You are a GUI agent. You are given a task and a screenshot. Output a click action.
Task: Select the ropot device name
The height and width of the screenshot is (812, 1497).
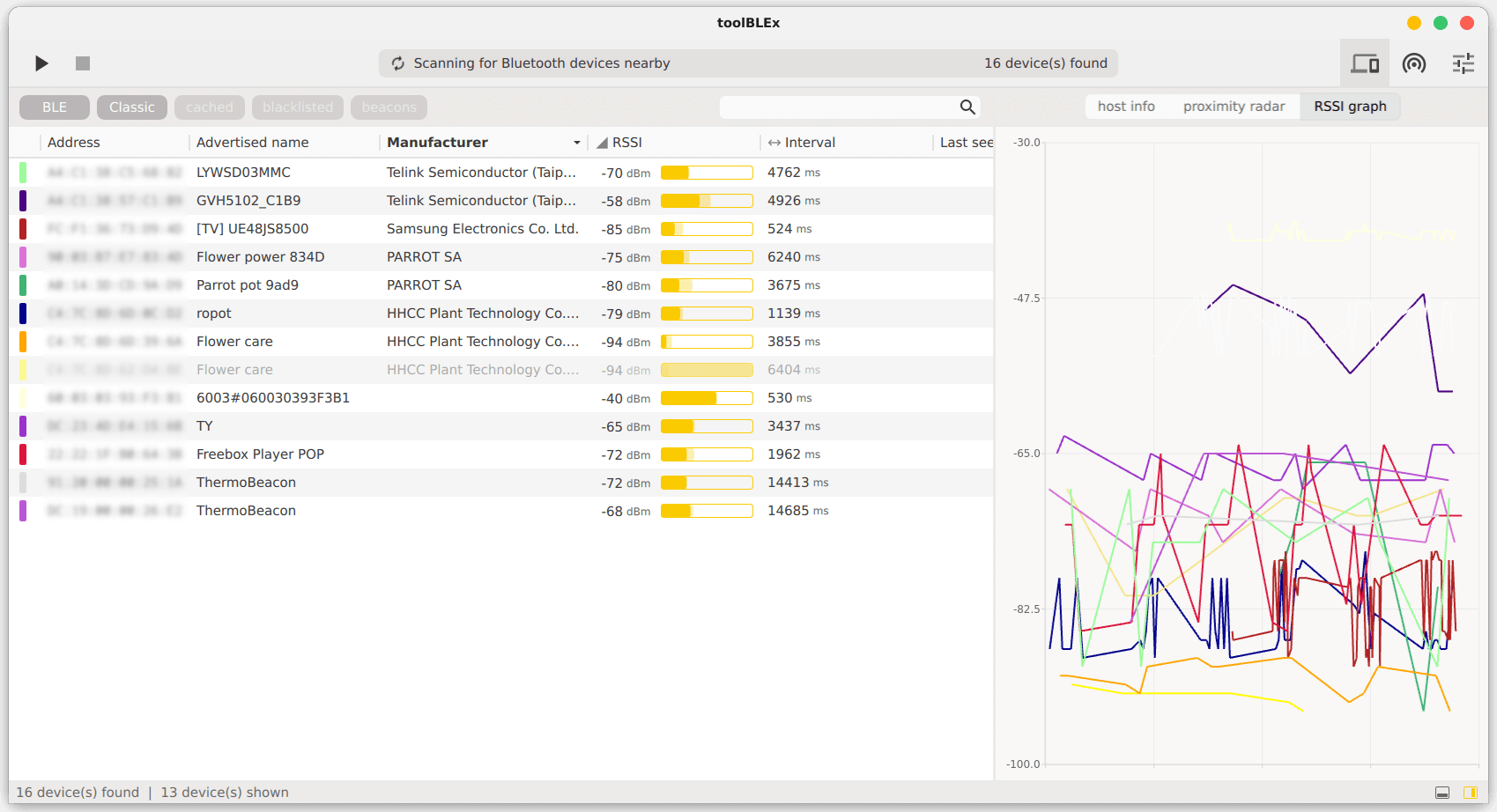pyautogui.click(x=214, y=314)
